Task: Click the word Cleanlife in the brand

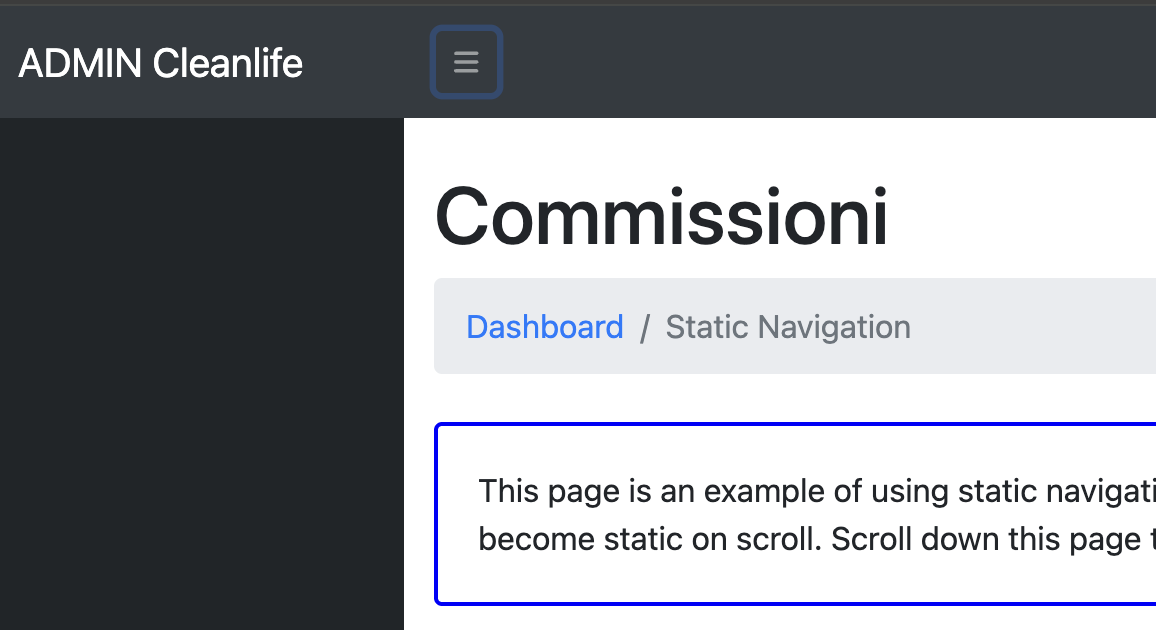Action: 228,63
